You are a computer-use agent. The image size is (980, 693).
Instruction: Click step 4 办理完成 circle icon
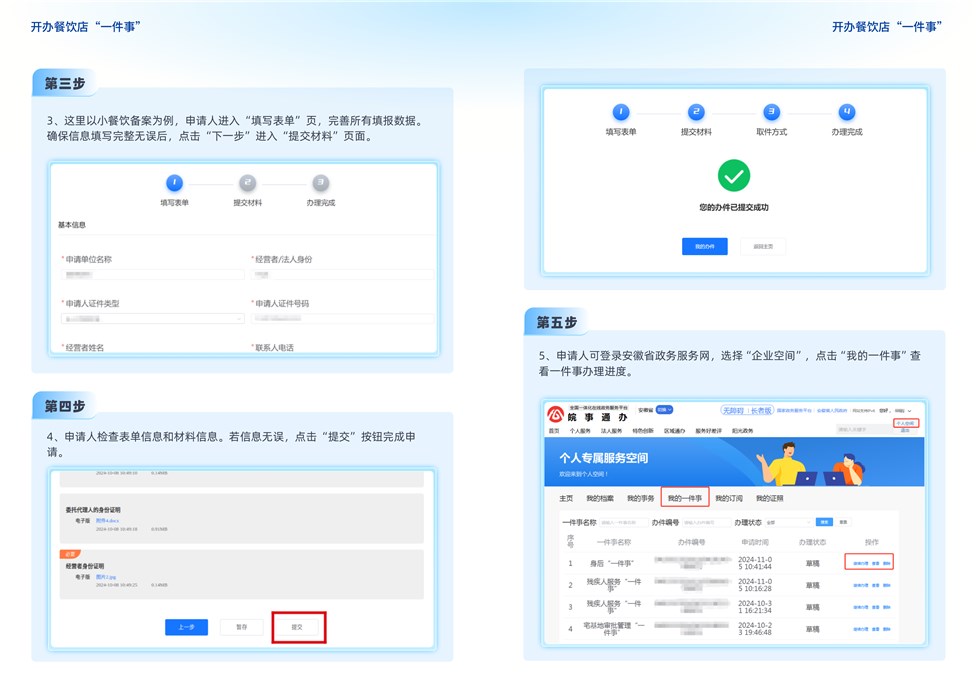coord(847,112)
